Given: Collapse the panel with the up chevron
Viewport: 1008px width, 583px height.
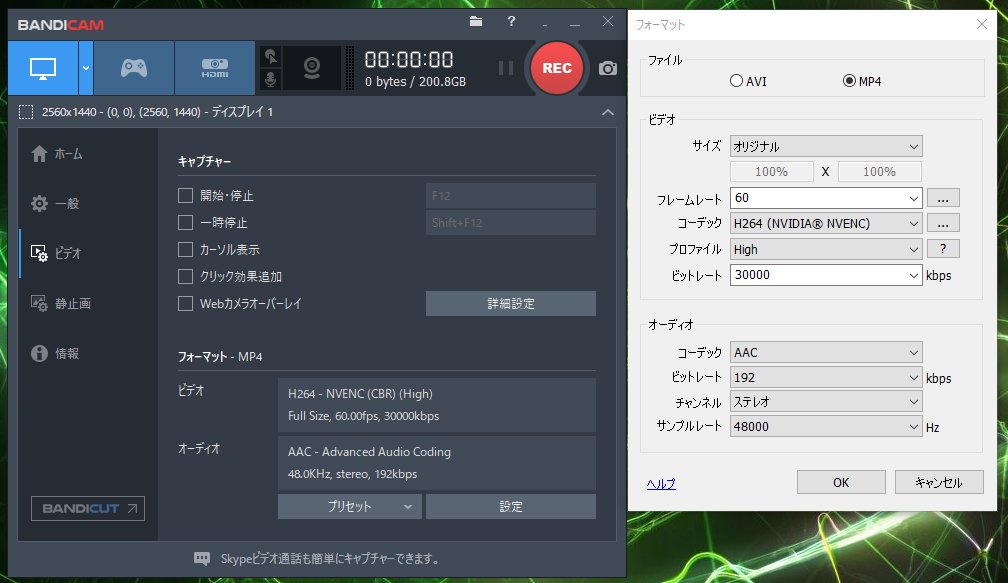Looking at the screenshot, I should click(608, 112).
